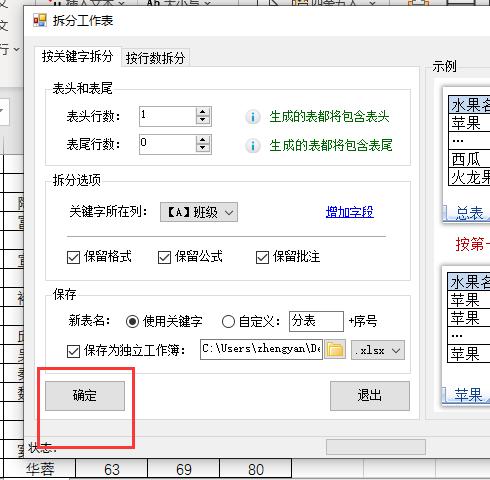This screenshot has height=480, width=490.
Task: Decrease 表头行数 with the down arrow
Action: coord(202,120)
